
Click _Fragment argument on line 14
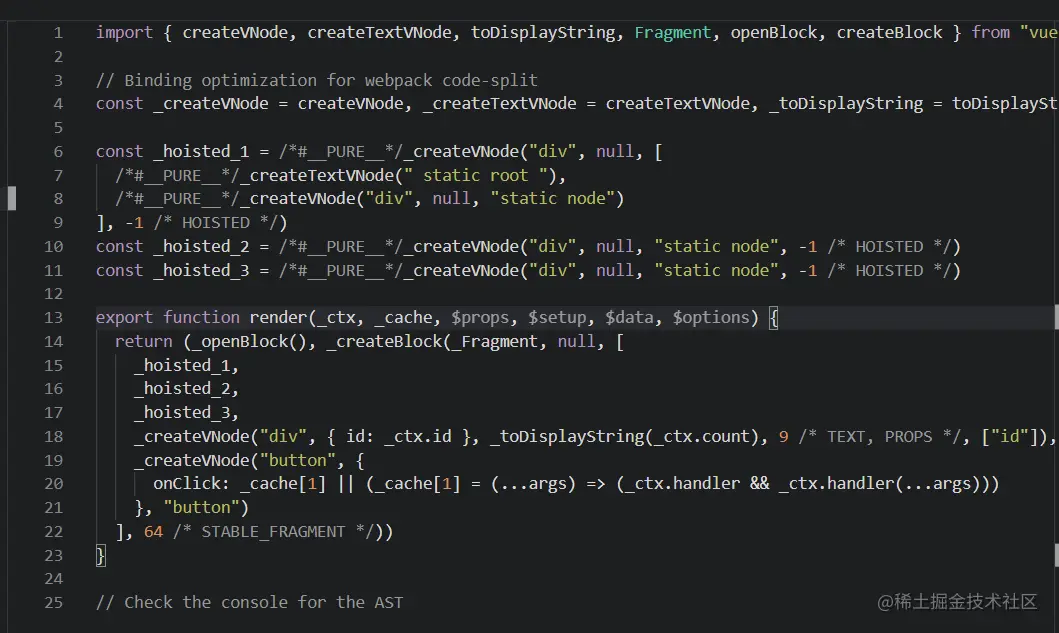(x=494, y=342)
